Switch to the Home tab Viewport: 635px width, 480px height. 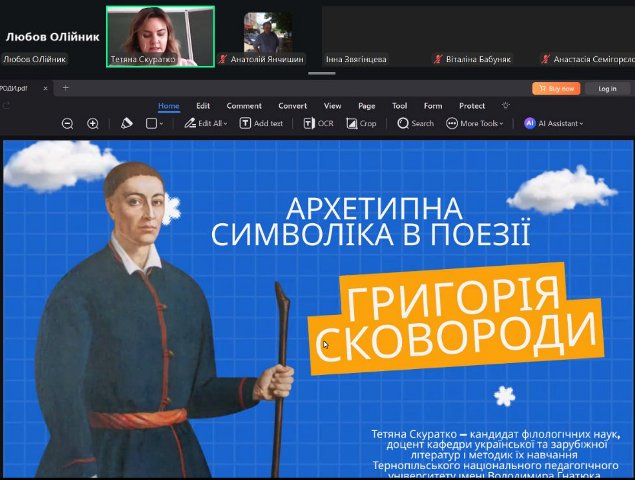click(x=168, y=106)
